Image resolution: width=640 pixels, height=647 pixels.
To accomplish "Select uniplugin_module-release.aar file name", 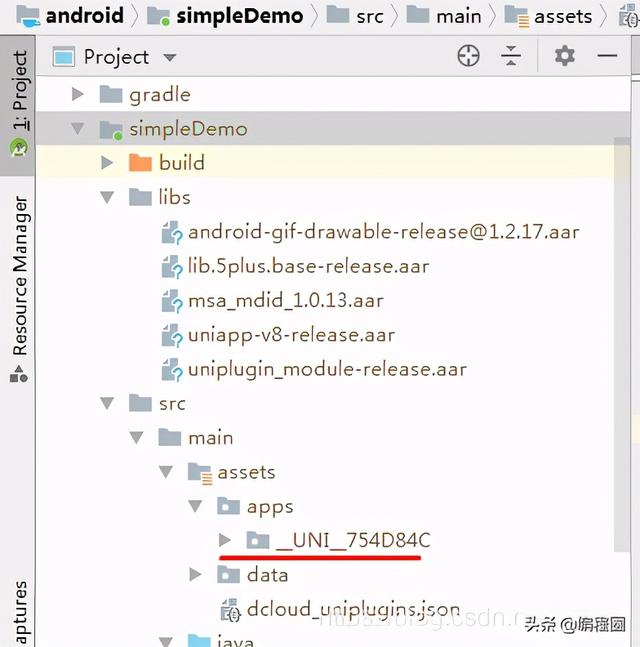I will pos(327,369).
